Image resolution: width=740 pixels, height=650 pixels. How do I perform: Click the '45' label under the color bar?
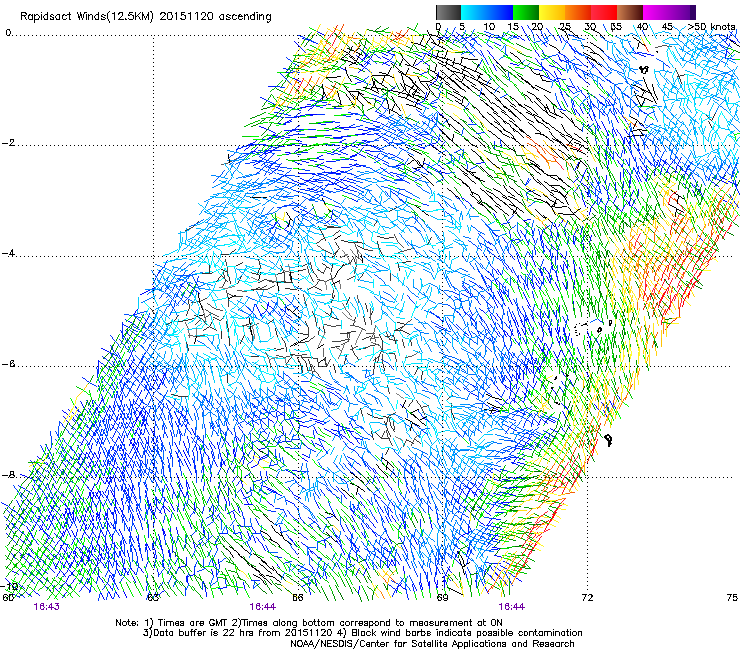(x=667, y=27)
